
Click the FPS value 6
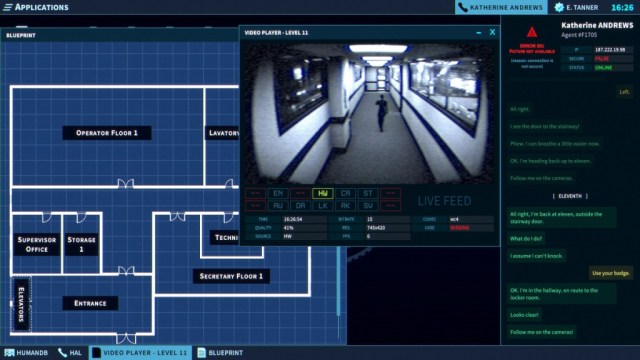coord(368,236)
